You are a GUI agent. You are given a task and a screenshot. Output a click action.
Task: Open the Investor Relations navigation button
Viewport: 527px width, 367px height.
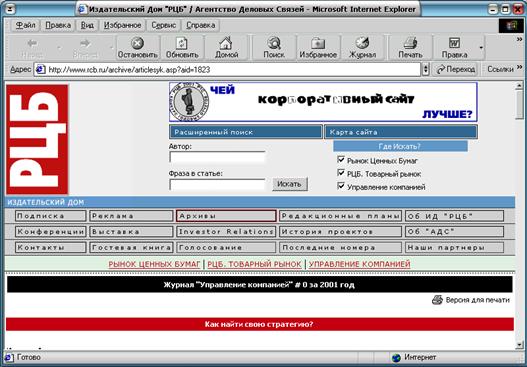coord(226,232)
